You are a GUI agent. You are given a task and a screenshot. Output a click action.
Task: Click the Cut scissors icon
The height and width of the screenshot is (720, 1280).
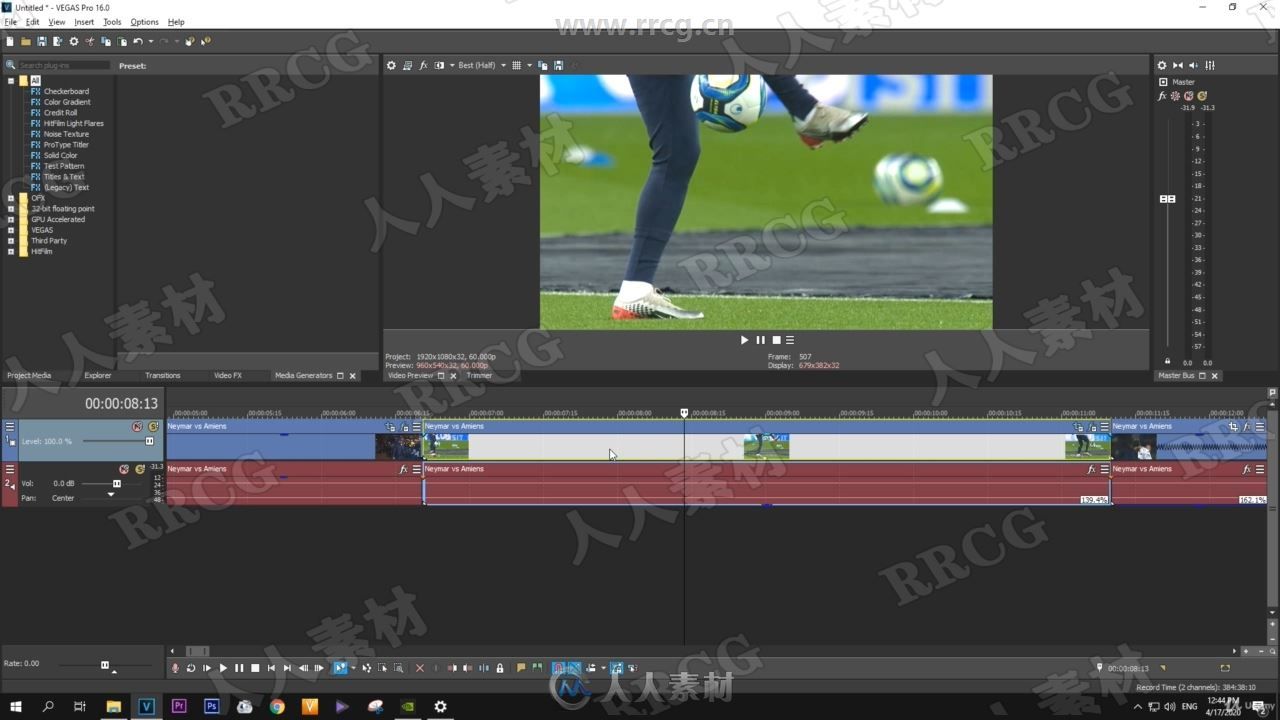89,41
